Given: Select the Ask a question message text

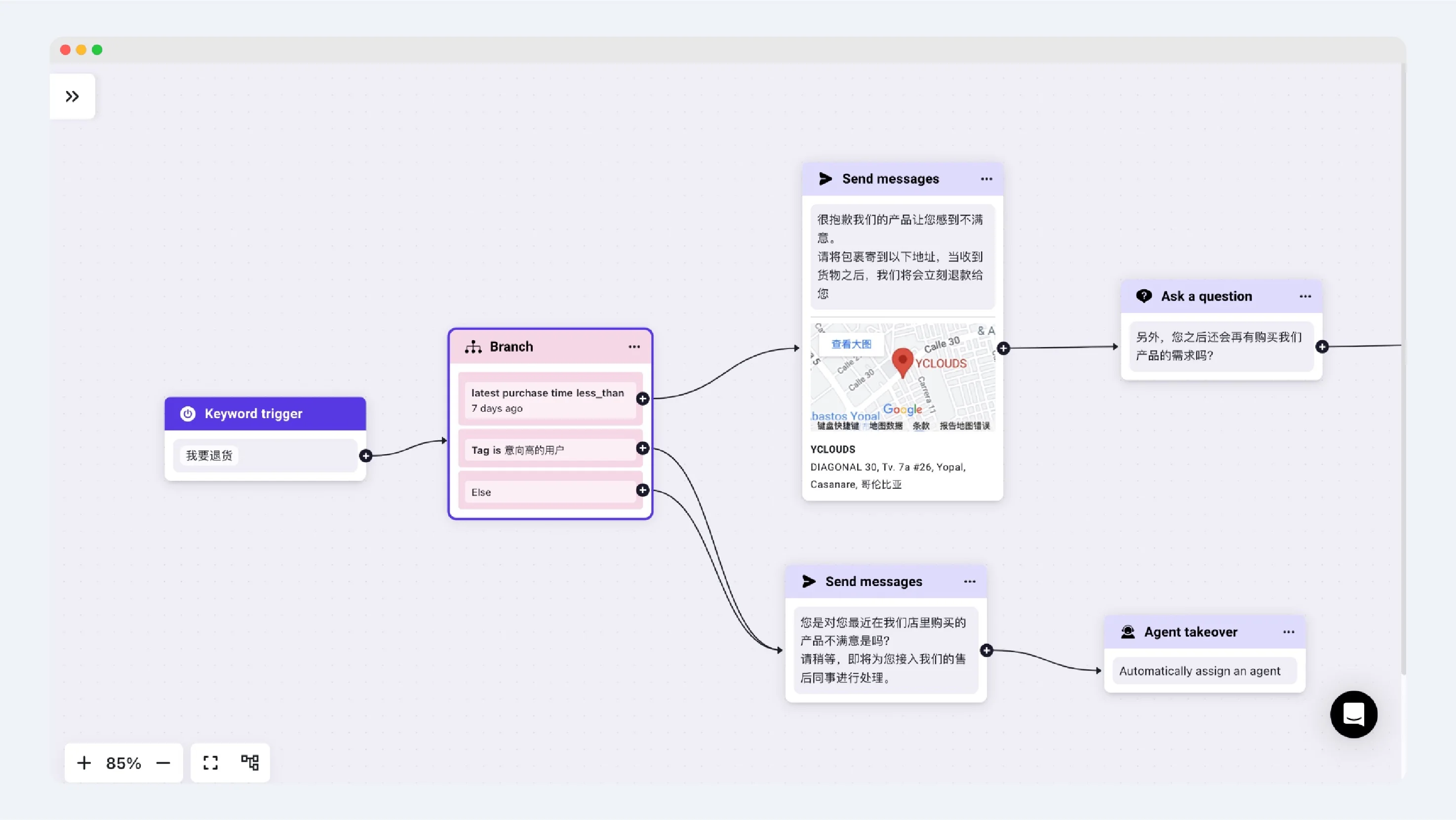Looking at the screenshot, I should 1219,347.
